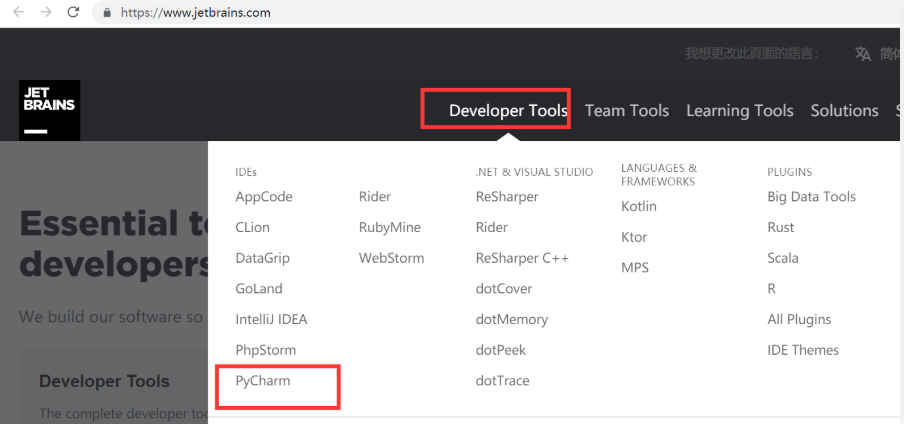
Task: Reload the page with refresh icon
Action: (x=73, y=12)
